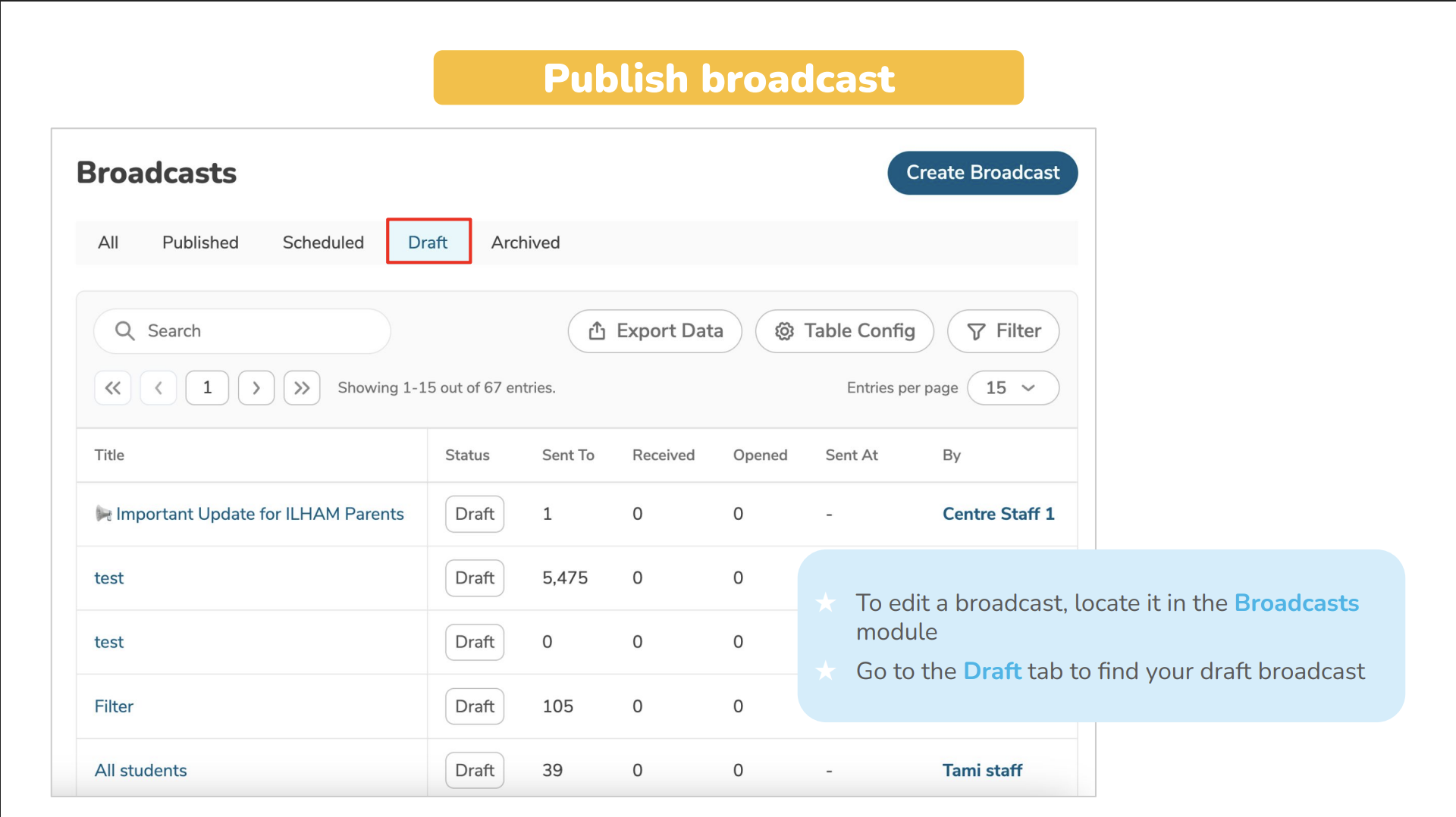Image resolution: width=1456 pixels, height=817 pixels.
Task: Go to the first page of entries
Action: [x=113, y=388]
